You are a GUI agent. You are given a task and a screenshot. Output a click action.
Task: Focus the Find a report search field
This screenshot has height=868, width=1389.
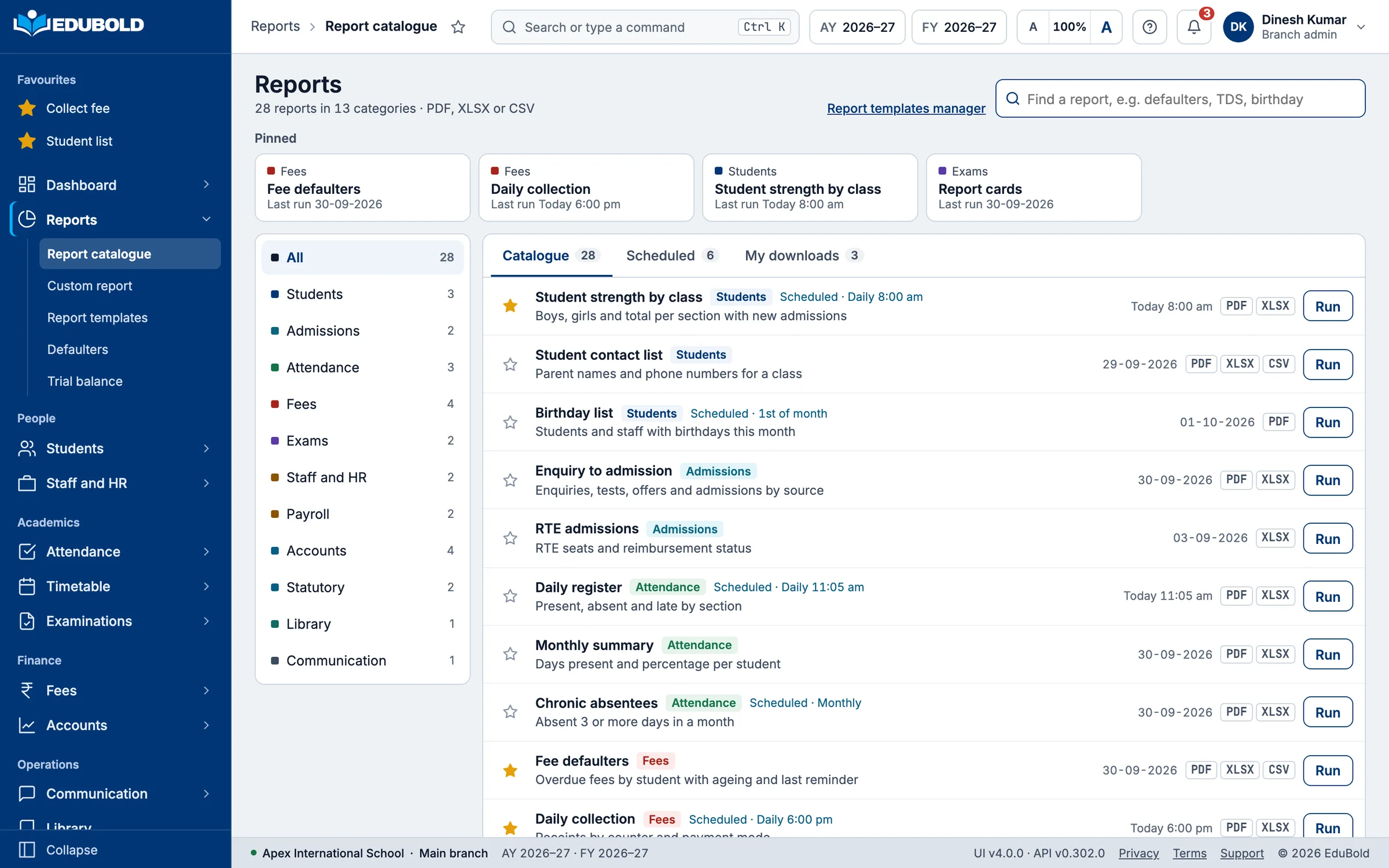pos(1180,99)
